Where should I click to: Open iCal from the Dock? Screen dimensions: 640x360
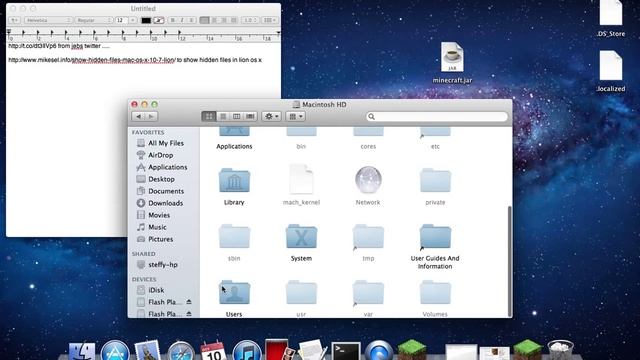[213, 351]
